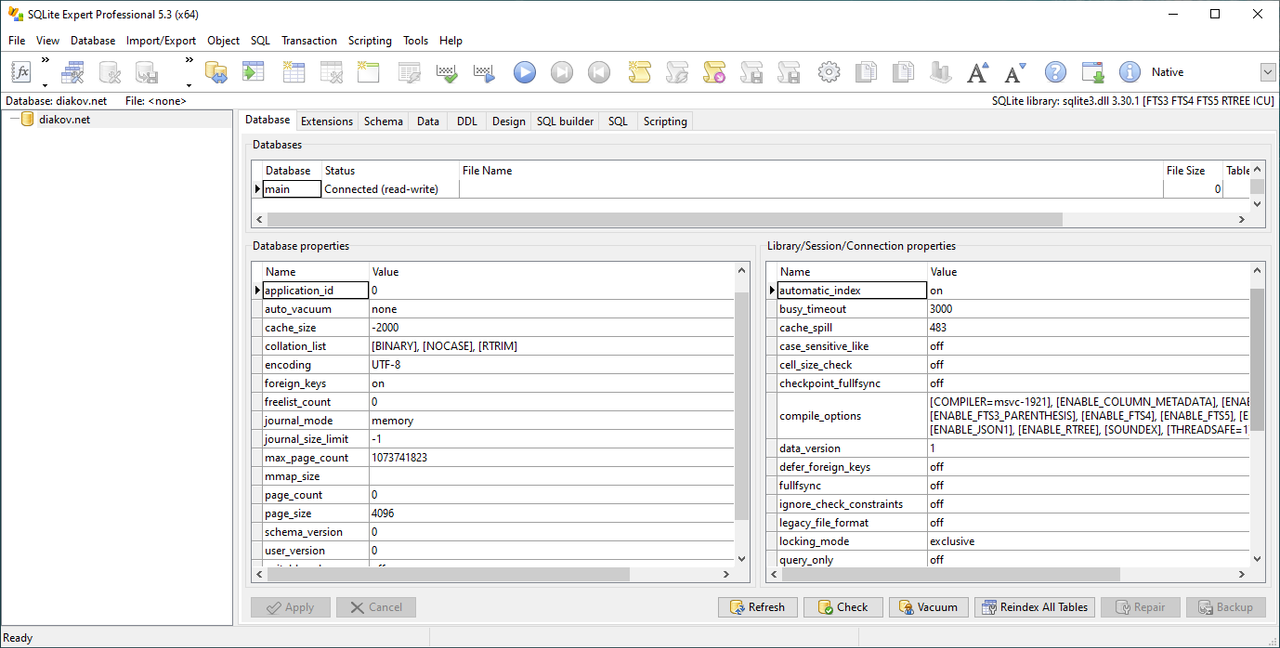The width and height of the screenshot is (1280, 648).
Task: Open help with blue question mark icon
Action: 1055,72
